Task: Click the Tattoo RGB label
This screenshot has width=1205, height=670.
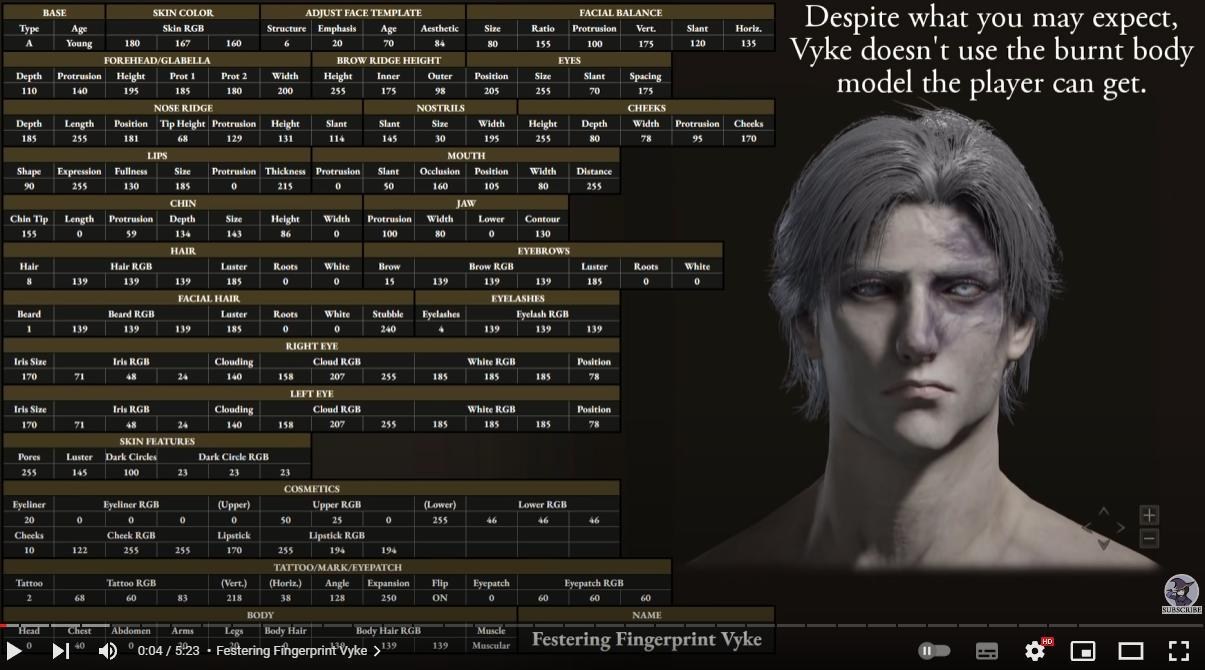Action: (x=131, y=583)
